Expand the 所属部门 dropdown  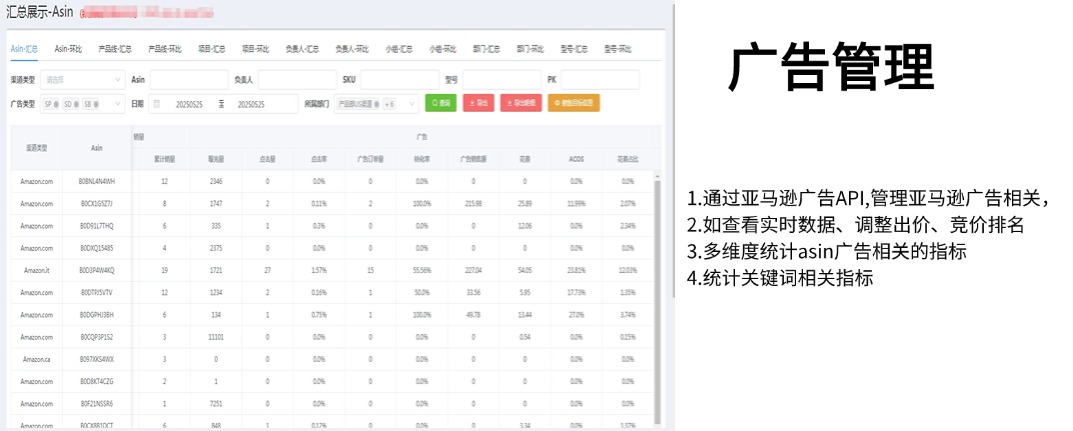pos(411,104)
